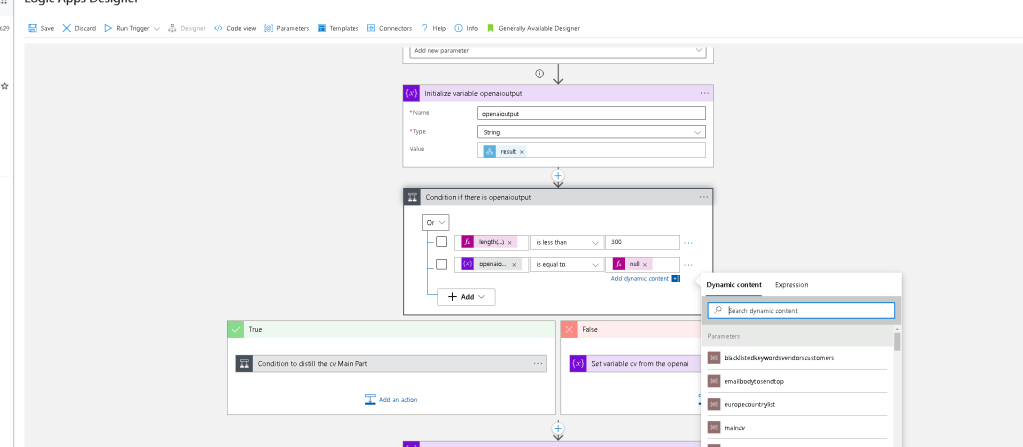Open Set variable cv from the openai step
Viewport: 1023px width, 447px height.
coord(635,363)
